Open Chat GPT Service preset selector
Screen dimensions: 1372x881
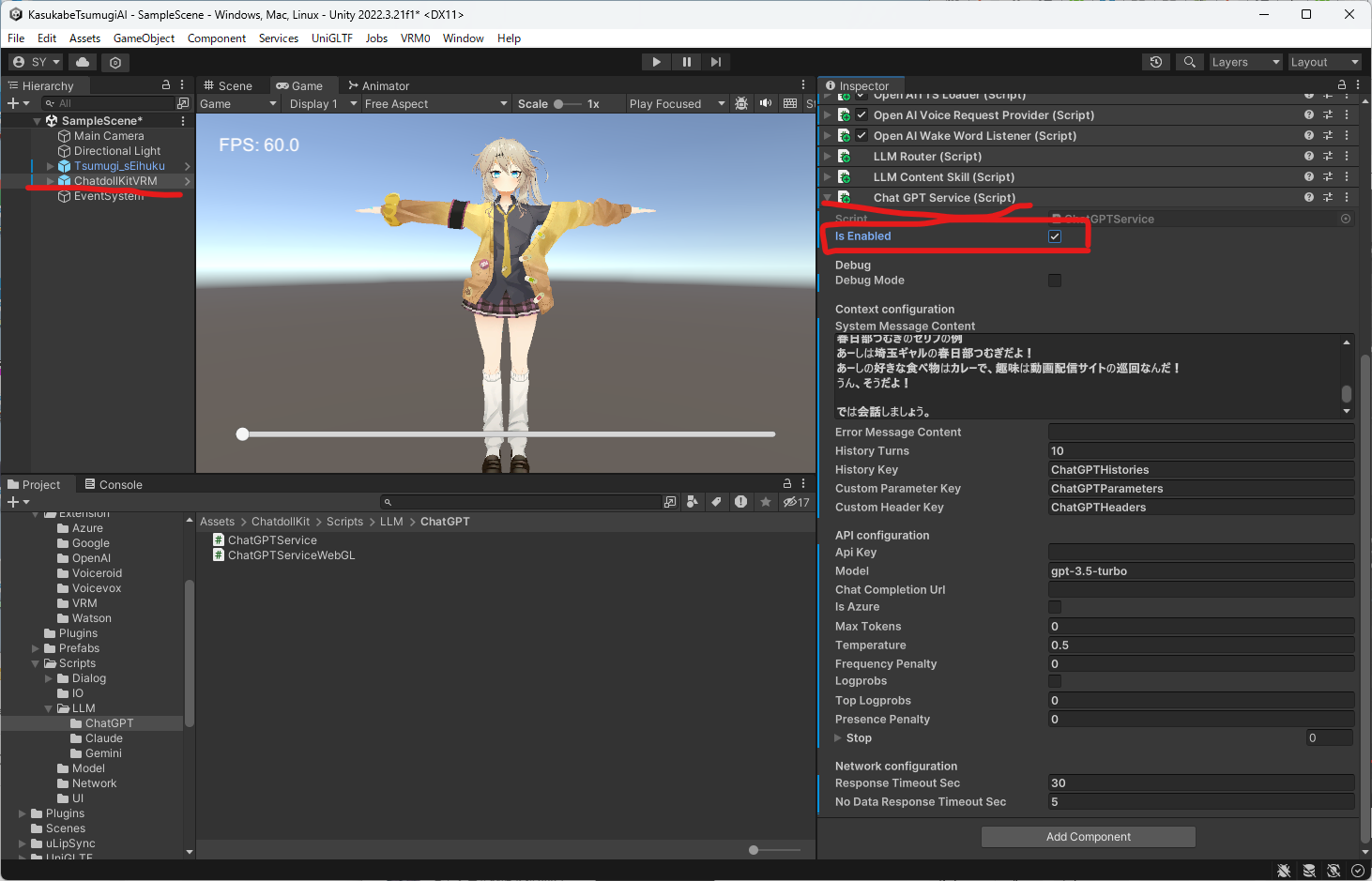[1328, 197]
